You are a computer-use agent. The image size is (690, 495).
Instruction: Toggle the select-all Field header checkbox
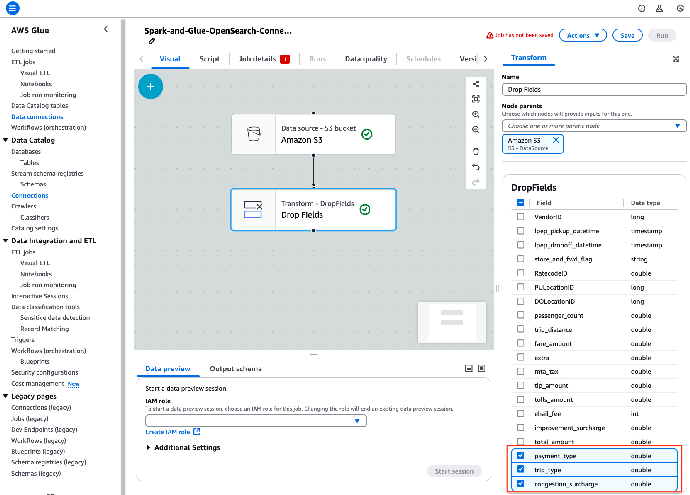pyautogui.click(x=520, y=202)
